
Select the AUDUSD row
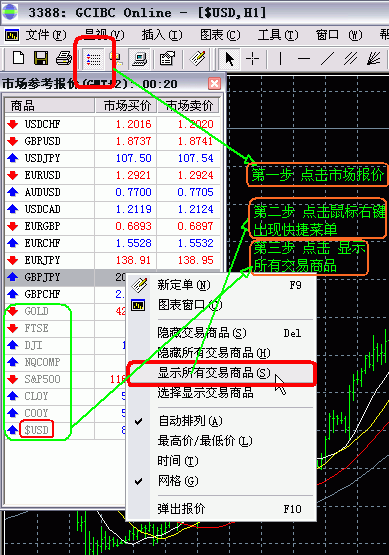pos(113,192)
